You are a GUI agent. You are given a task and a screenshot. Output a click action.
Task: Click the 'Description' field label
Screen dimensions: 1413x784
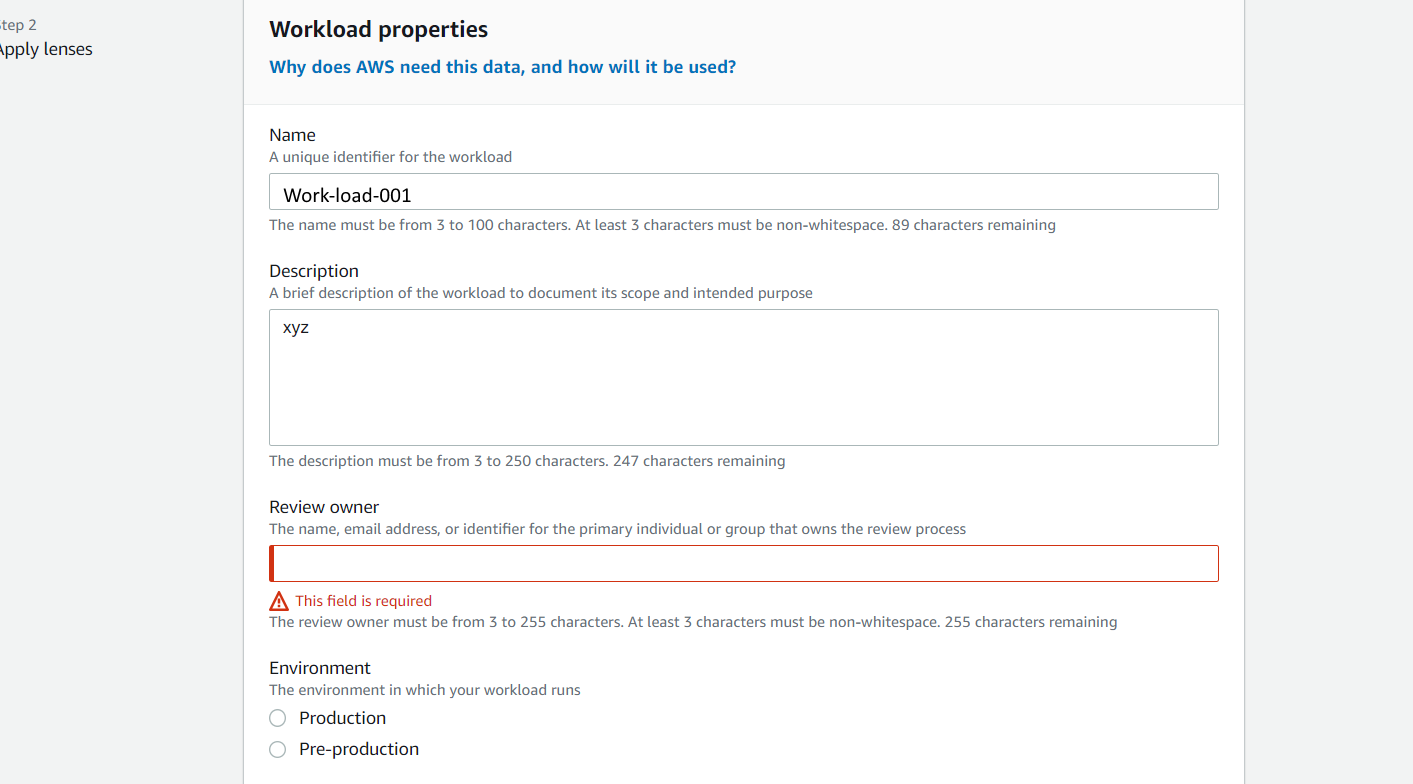point(314,271)
